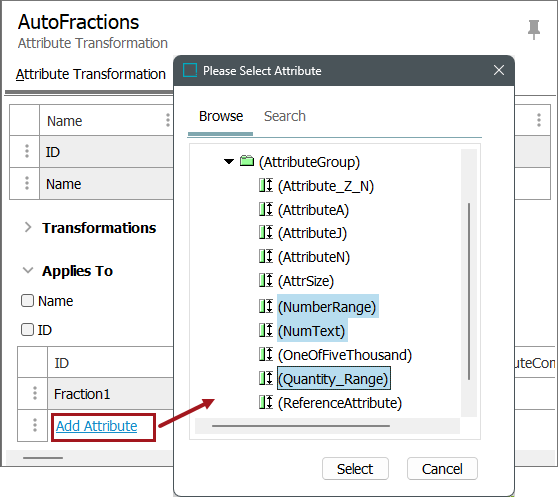This screenshot has height=497, width=558.
Task: Expand the Transformations section
Action: 28,227
